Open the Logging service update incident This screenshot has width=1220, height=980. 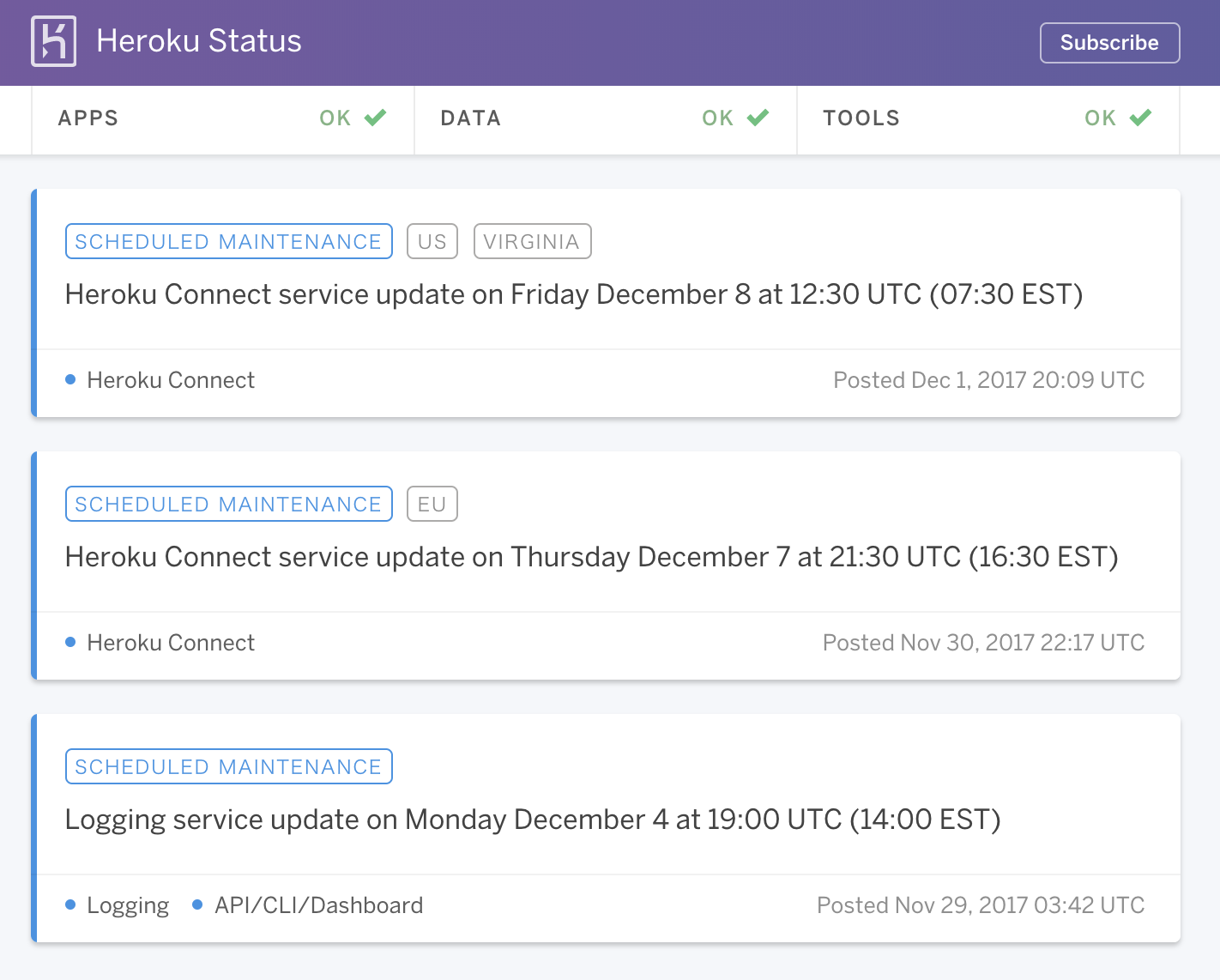pyautogui.click(x=532, y=820)
